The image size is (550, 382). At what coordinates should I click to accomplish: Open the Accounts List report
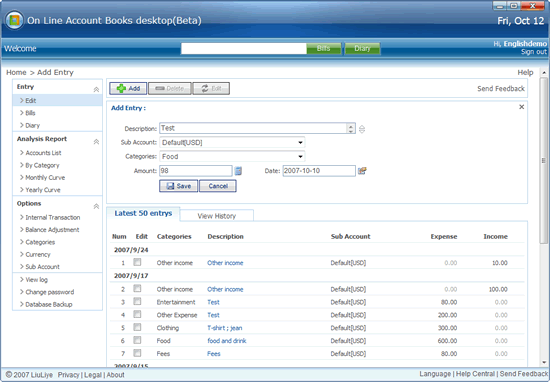[43, 153]
